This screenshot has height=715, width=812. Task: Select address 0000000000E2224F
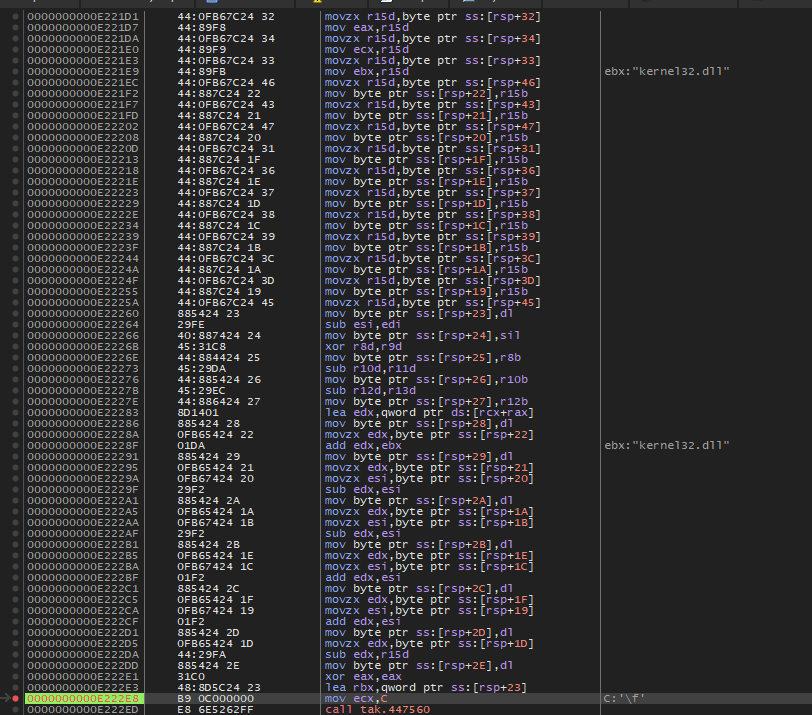tap(83, 281)
